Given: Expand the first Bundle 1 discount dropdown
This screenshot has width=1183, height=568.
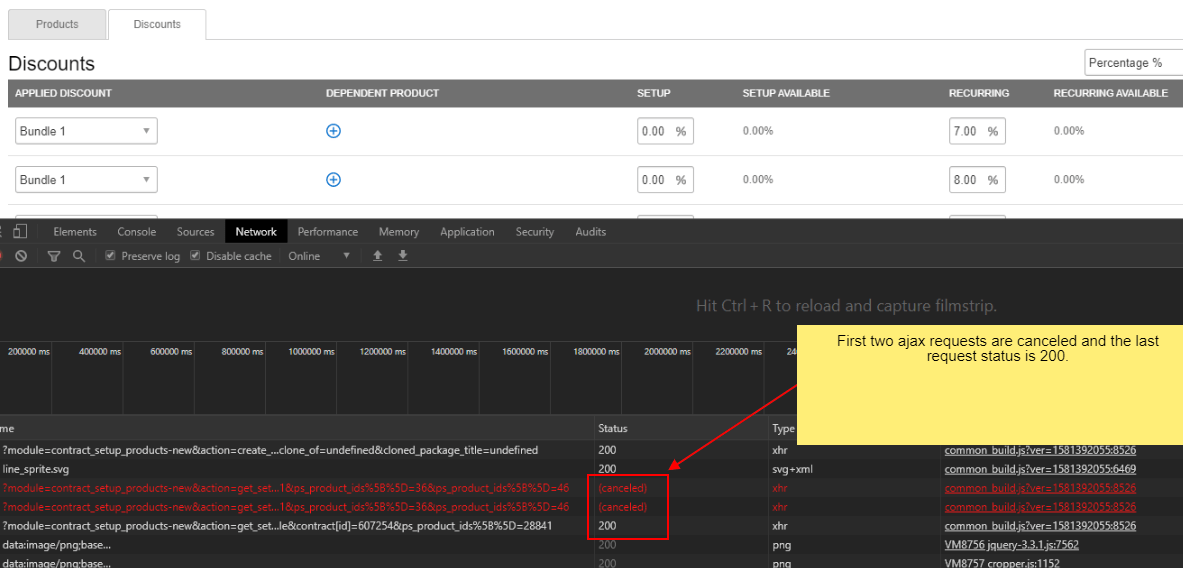Looking at the screenshot, I should (86, 131).
